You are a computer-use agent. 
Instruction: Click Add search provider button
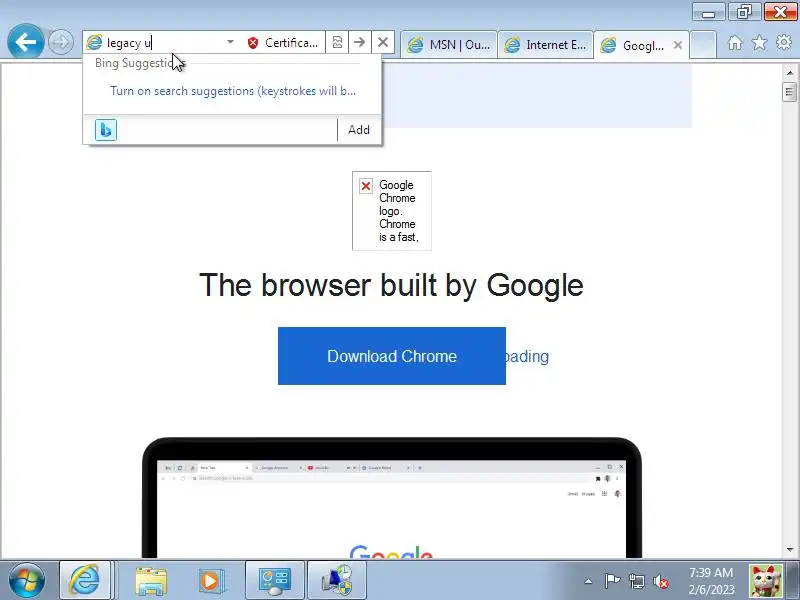[x=359, y=130]
